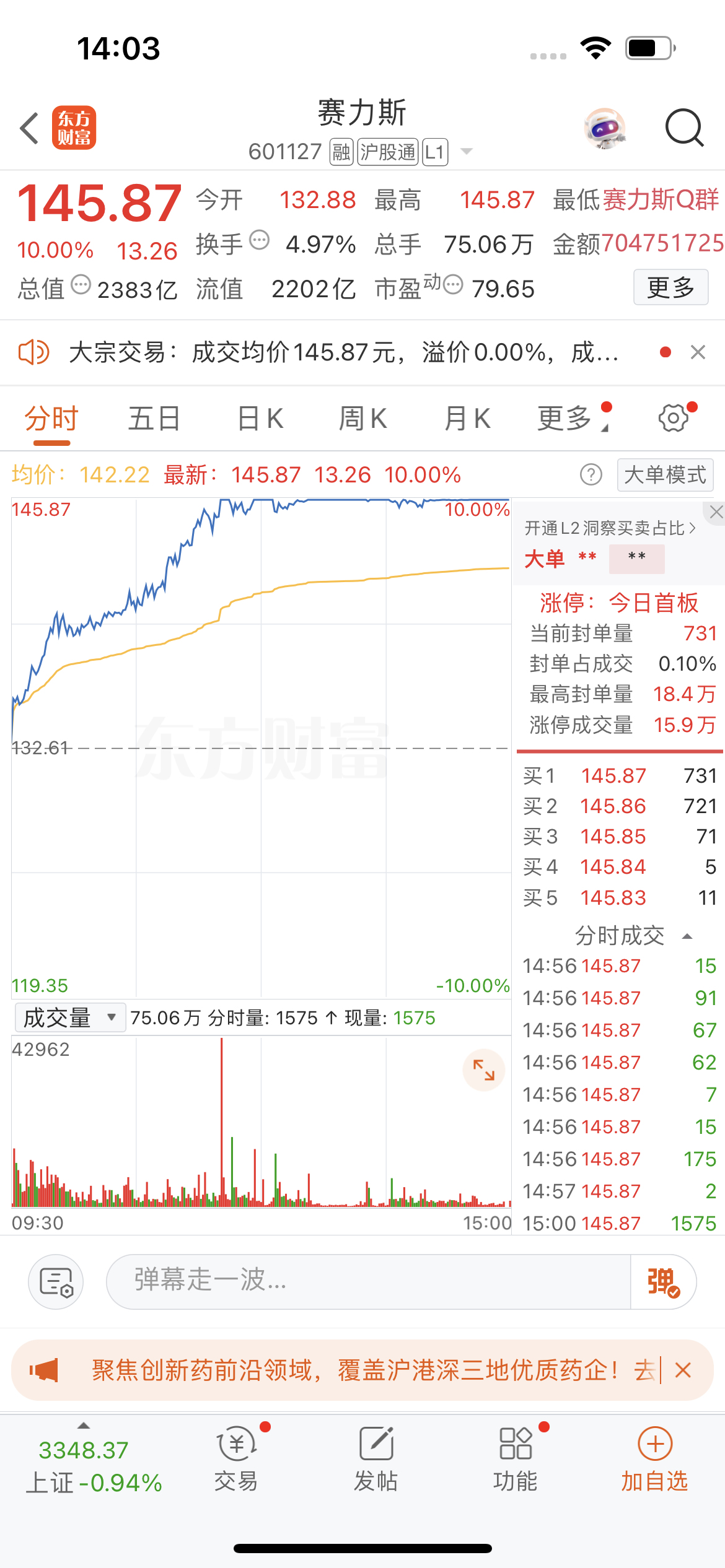Open the 成交量 indicator dropdown
Image resolution: width=725 pixels, height=1568 pixels.
[70, 1017]
